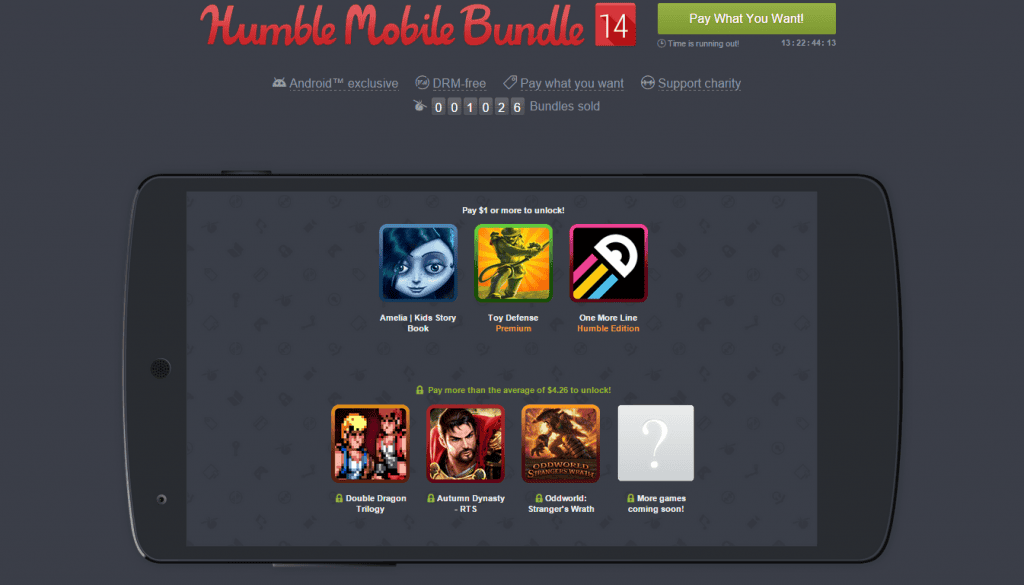Screen dimensions: 1024x585
Task: Open the Support charity link
Action: click(x=699, y=84)
